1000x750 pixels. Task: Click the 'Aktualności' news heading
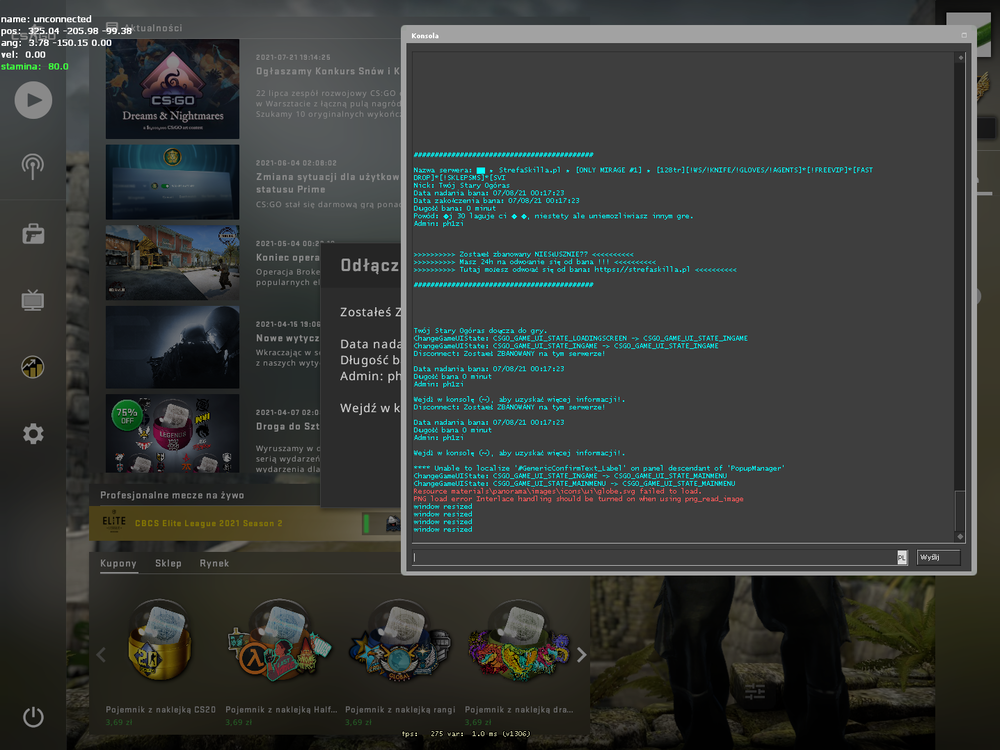(x=152, y=28)
